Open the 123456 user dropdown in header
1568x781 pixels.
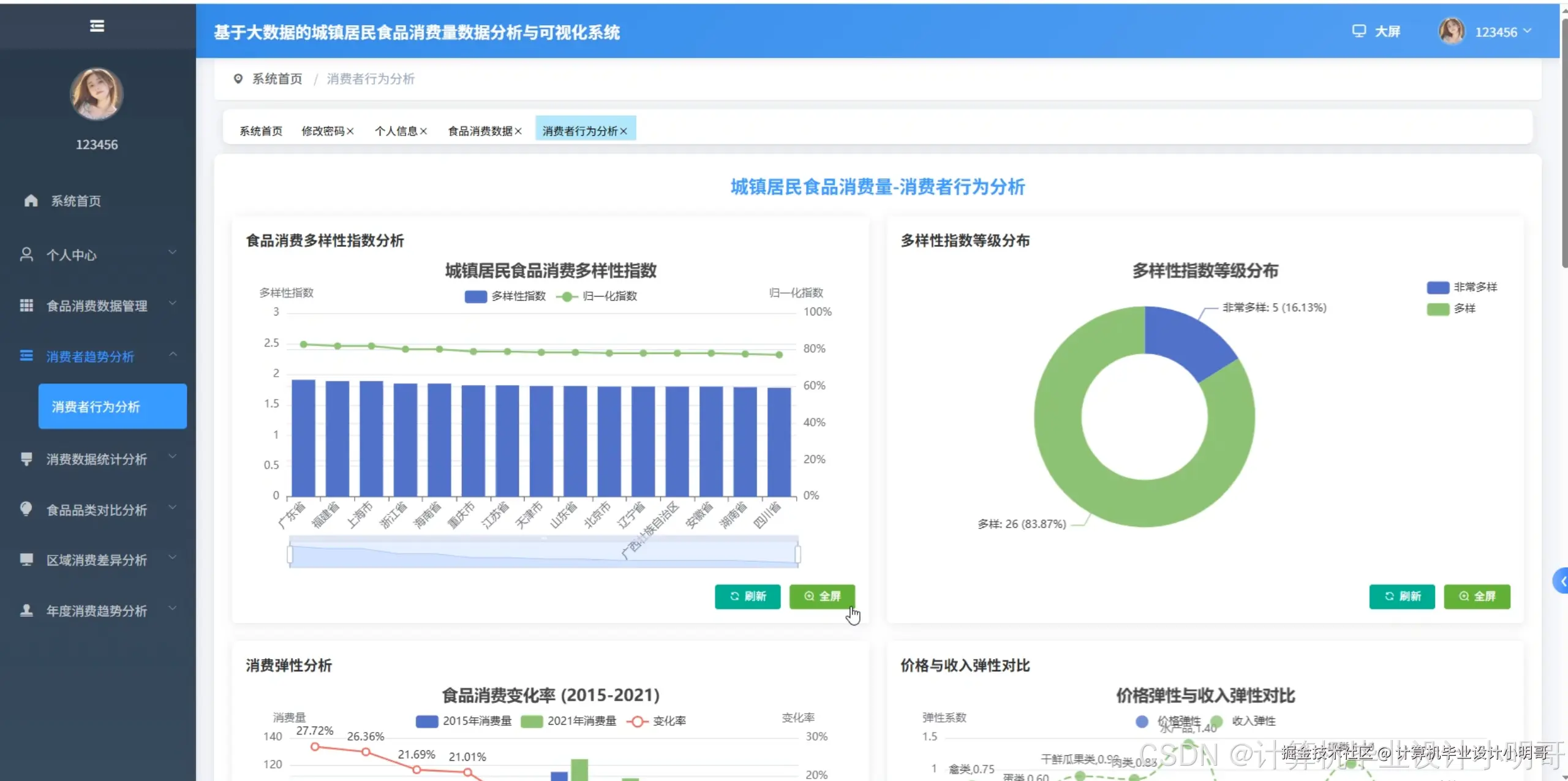click(1496, 32)
